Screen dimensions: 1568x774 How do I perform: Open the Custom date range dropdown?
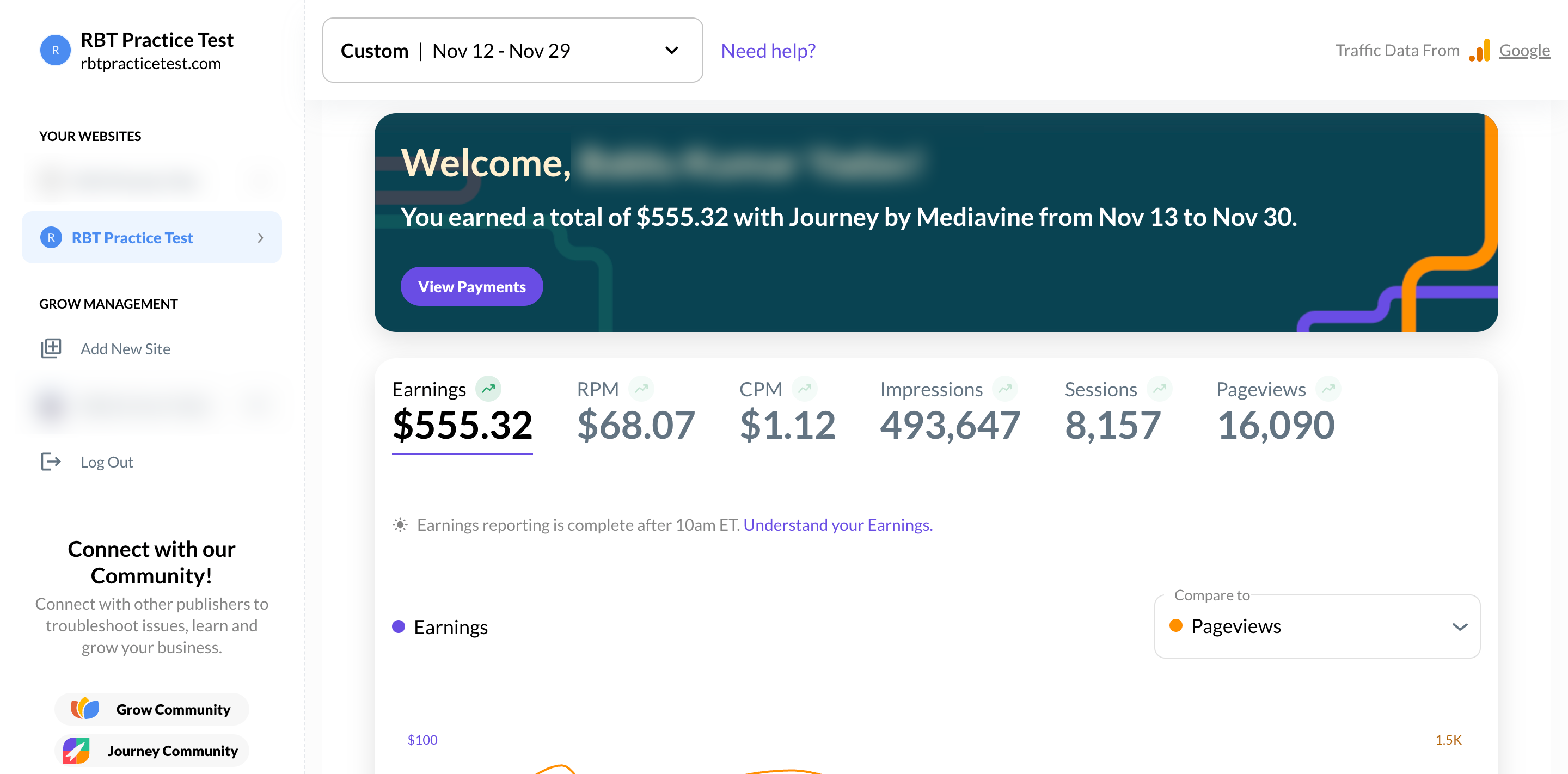click(x=512, y=51)
